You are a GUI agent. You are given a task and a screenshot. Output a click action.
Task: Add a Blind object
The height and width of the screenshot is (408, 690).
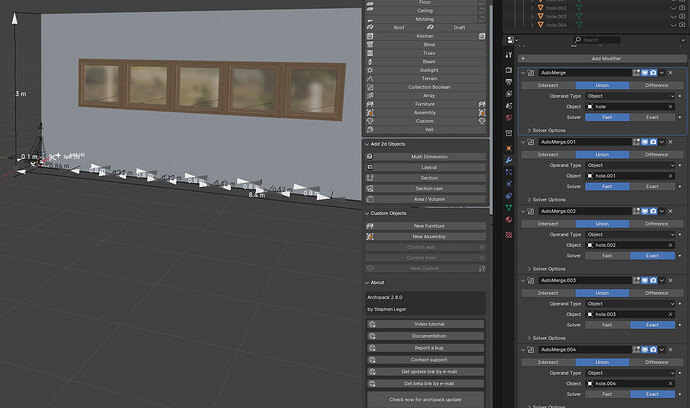(425, 44)
